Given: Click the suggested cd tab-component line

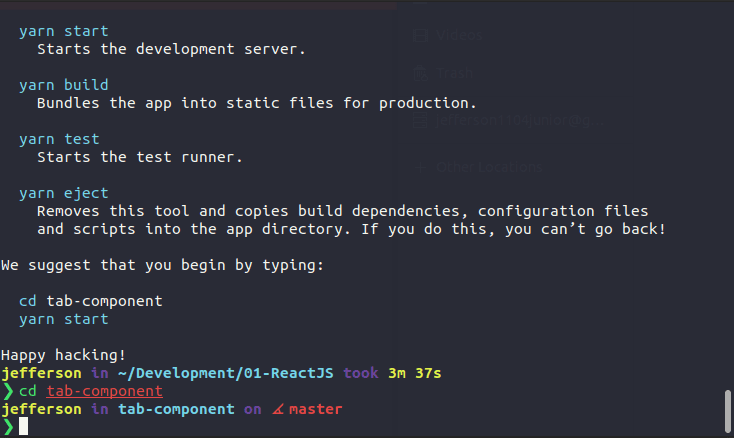Looking at the screenshot, I should click(90, 301).
